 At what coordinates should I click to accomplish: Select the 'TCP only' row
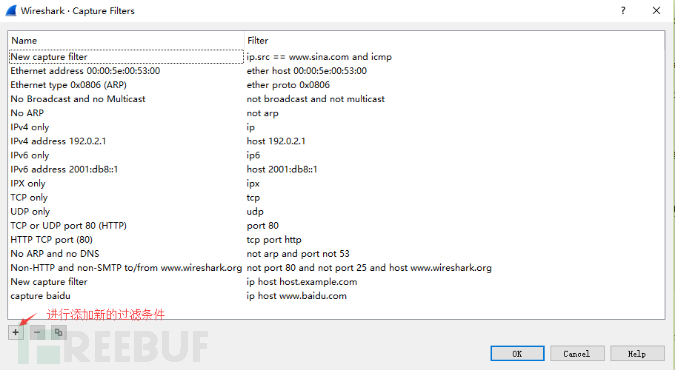click(336, 197)
